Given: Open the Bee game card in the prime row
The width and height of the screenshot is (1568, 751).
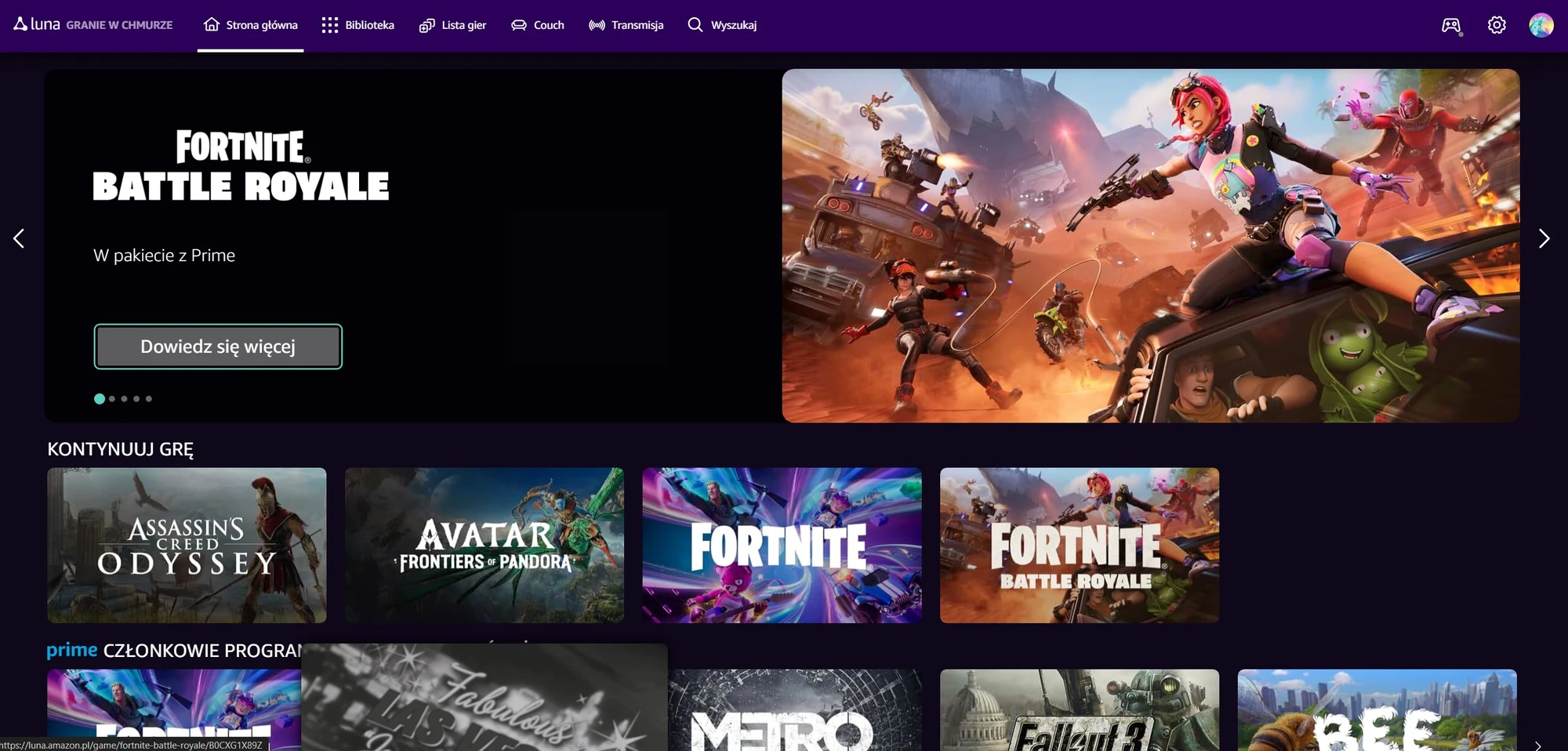Looking at the screenshot, I should (x=1377, y=710).
